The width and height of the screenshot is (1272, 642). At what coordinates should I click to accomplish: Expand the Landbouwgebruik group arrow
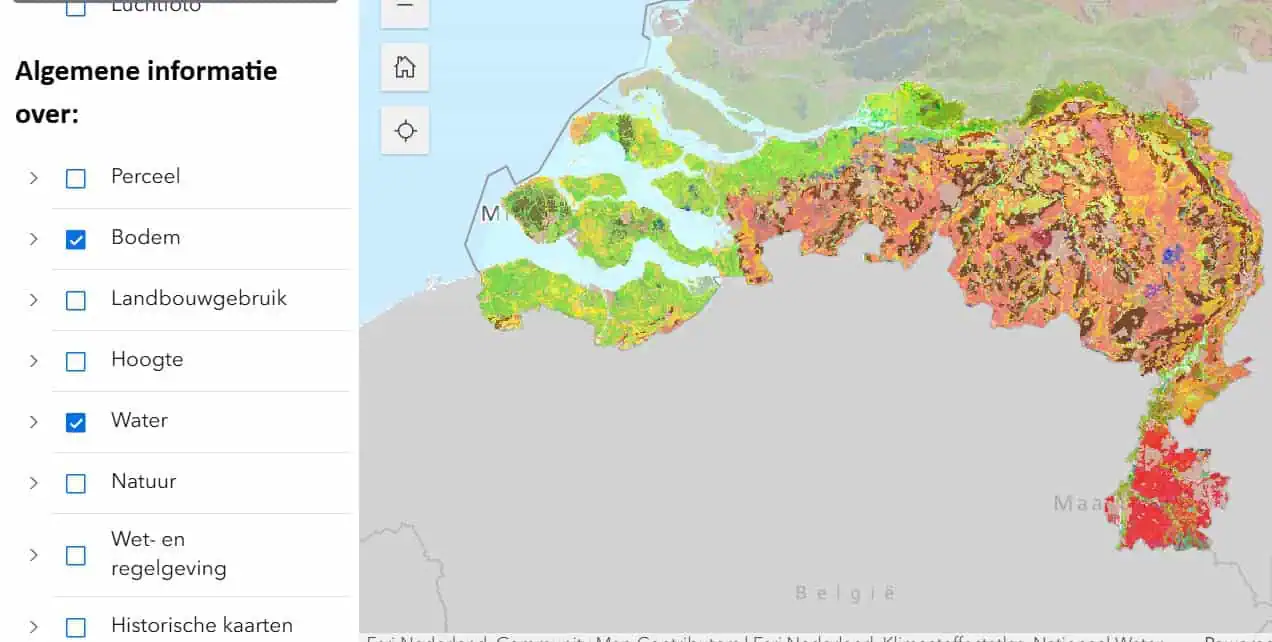click(x=34, y=300)
